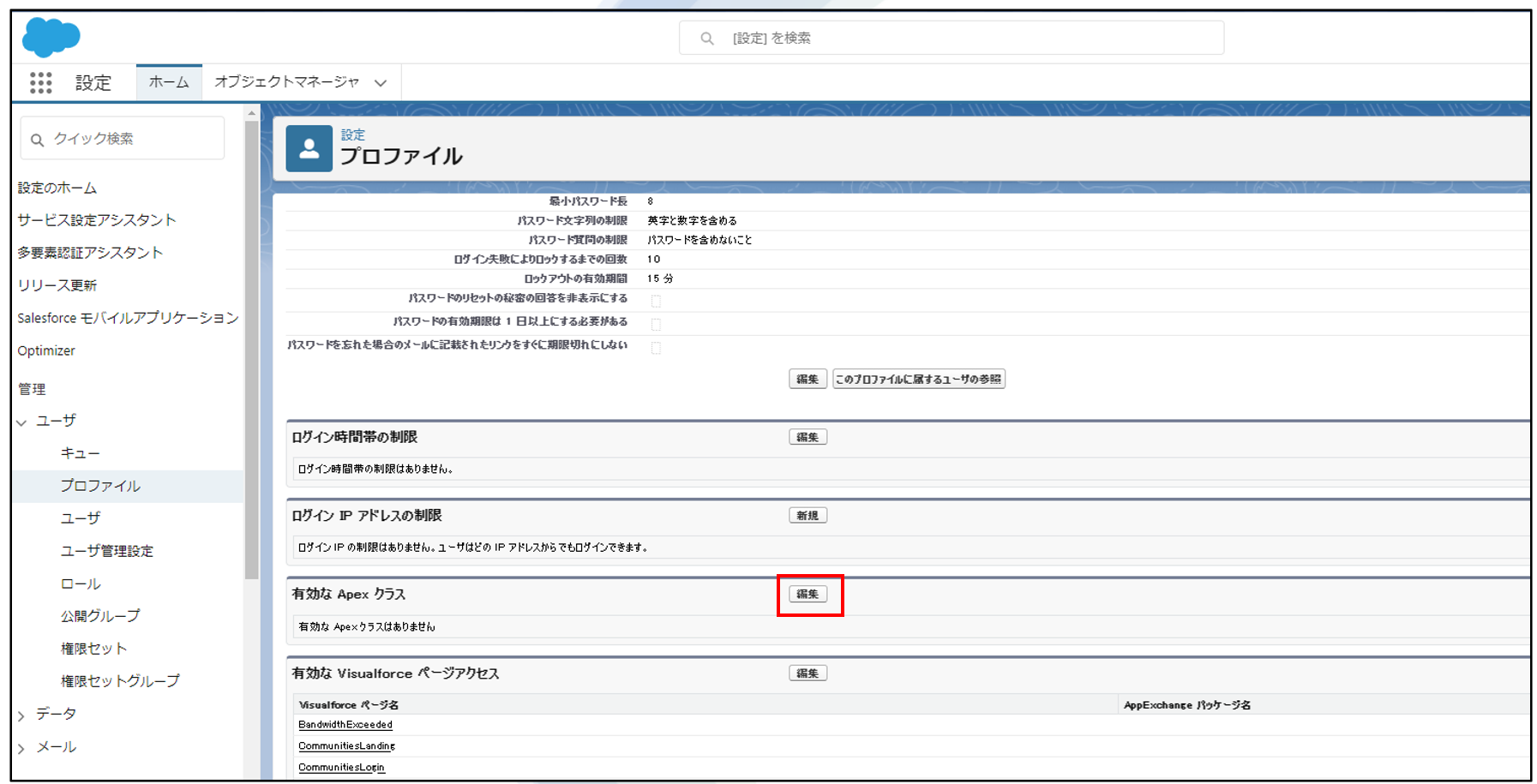The image size is (1537, 784).
Task: Expand the データ tree section
Action: tap(22, 715)
